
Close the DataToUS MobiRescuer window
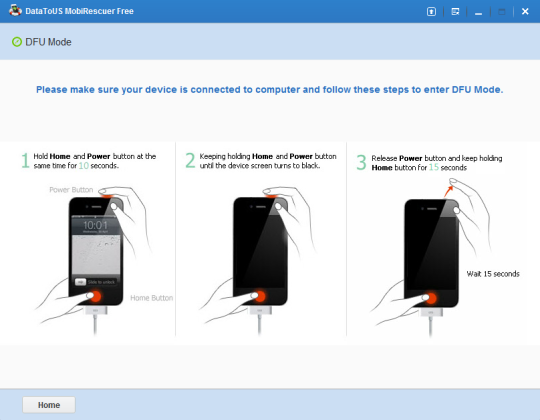pos(525,12)
